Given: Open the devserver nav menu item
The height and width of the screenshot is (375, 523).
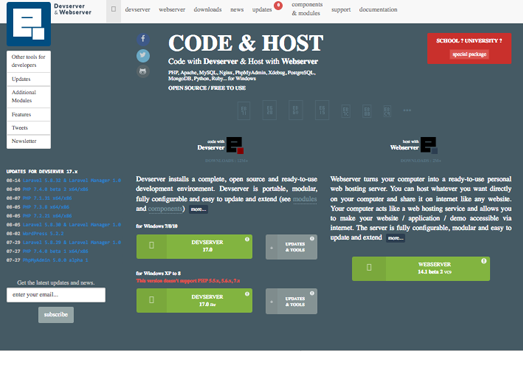Looking at the screenshot, I should tap(137, 10).
